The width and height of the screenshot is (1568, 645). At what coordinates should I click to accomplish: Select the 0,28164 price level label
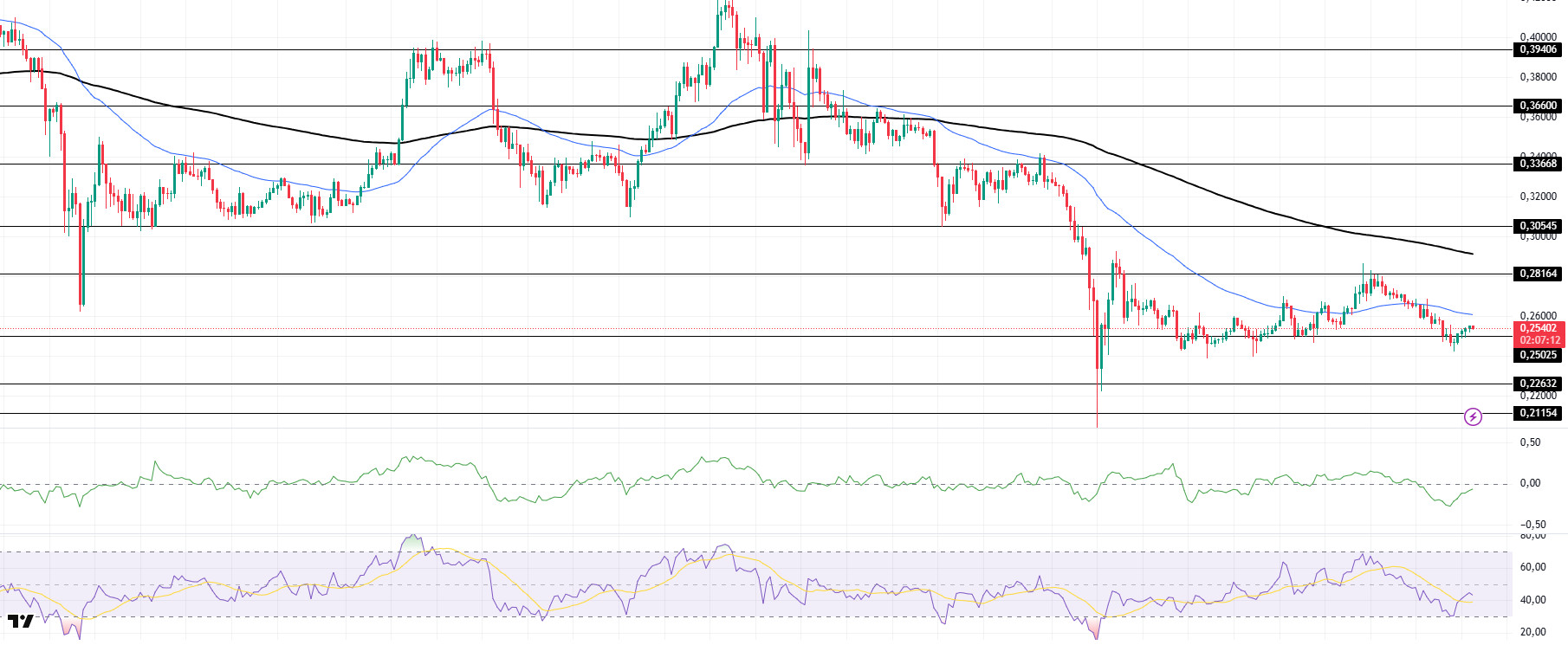click(x=1539, y=274)
